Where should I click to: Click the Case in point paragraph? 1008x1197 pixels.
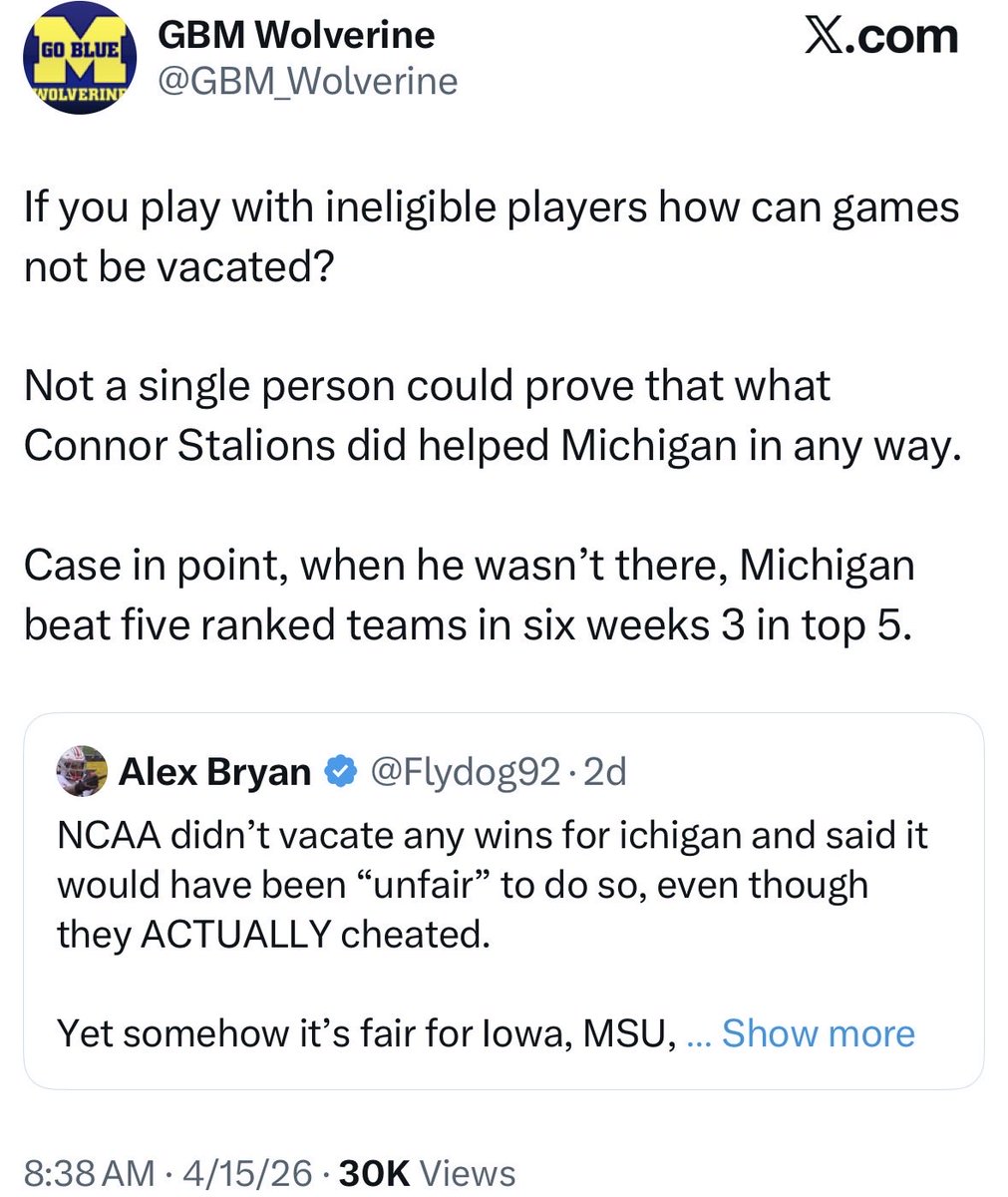[469, 595]
